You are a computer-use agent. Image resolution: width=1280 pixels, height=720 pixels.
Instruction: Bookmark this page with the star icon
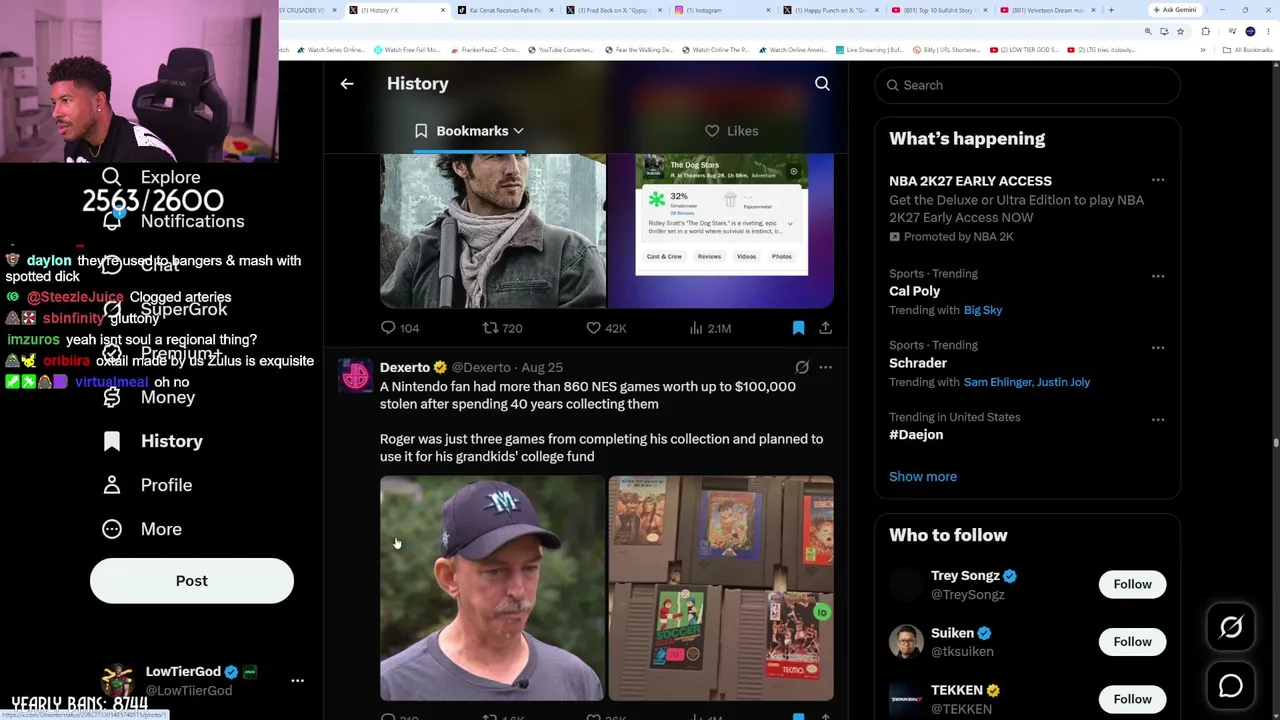tap(1180, 31)
